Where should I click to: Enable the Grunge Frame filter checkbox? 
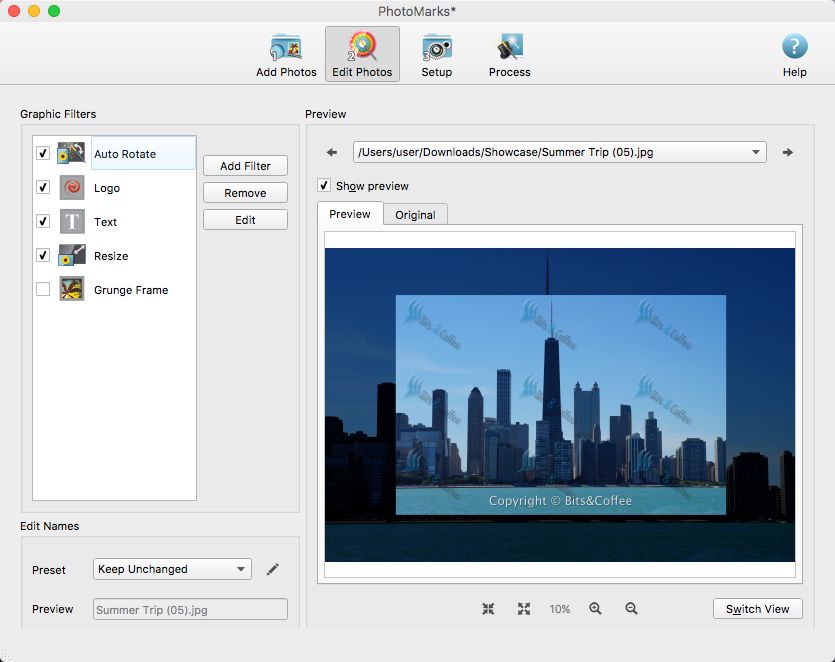tap(43, 289)
